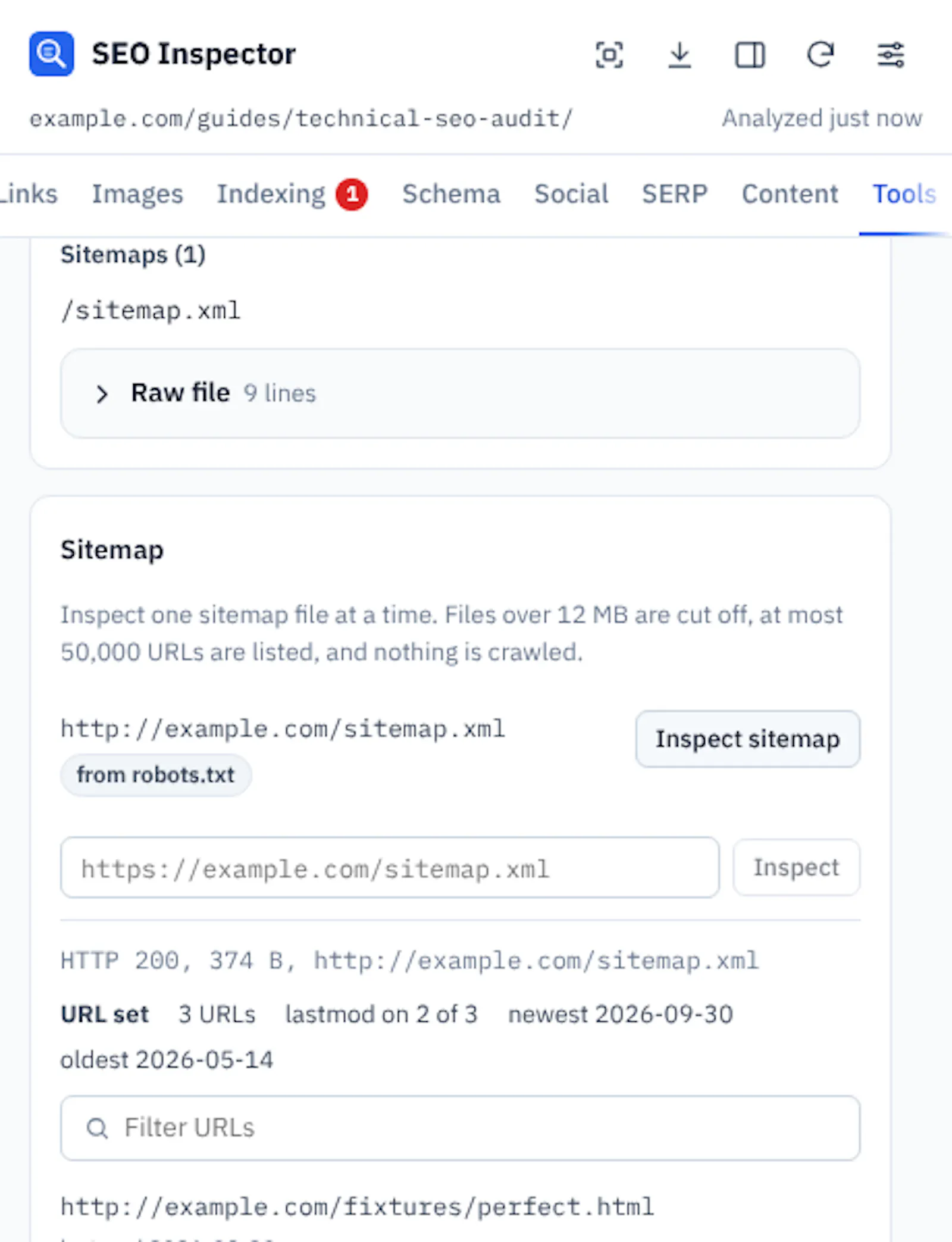Image resolution: width=952 pixels, height=1242 pixels.
Task: Click the Inspect button beside URL field
Action: pyautogui.click(x=797, y=868)
